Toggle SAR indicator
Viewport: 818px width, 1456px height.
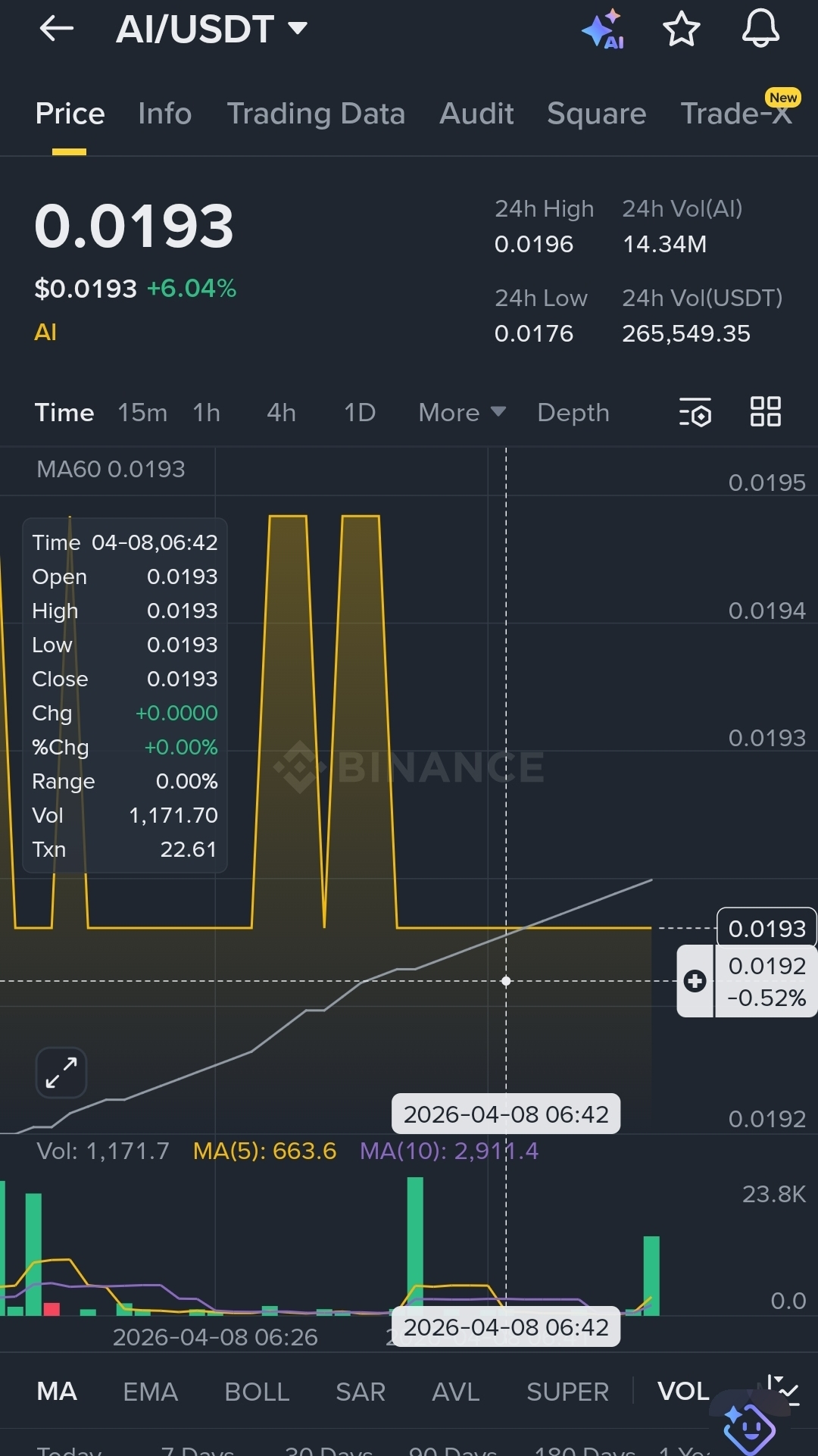[361, 1391]
